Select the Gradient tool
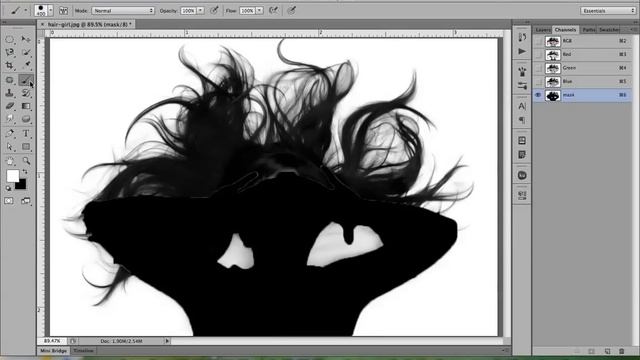640x360 pixels. (x=26, y=106)
